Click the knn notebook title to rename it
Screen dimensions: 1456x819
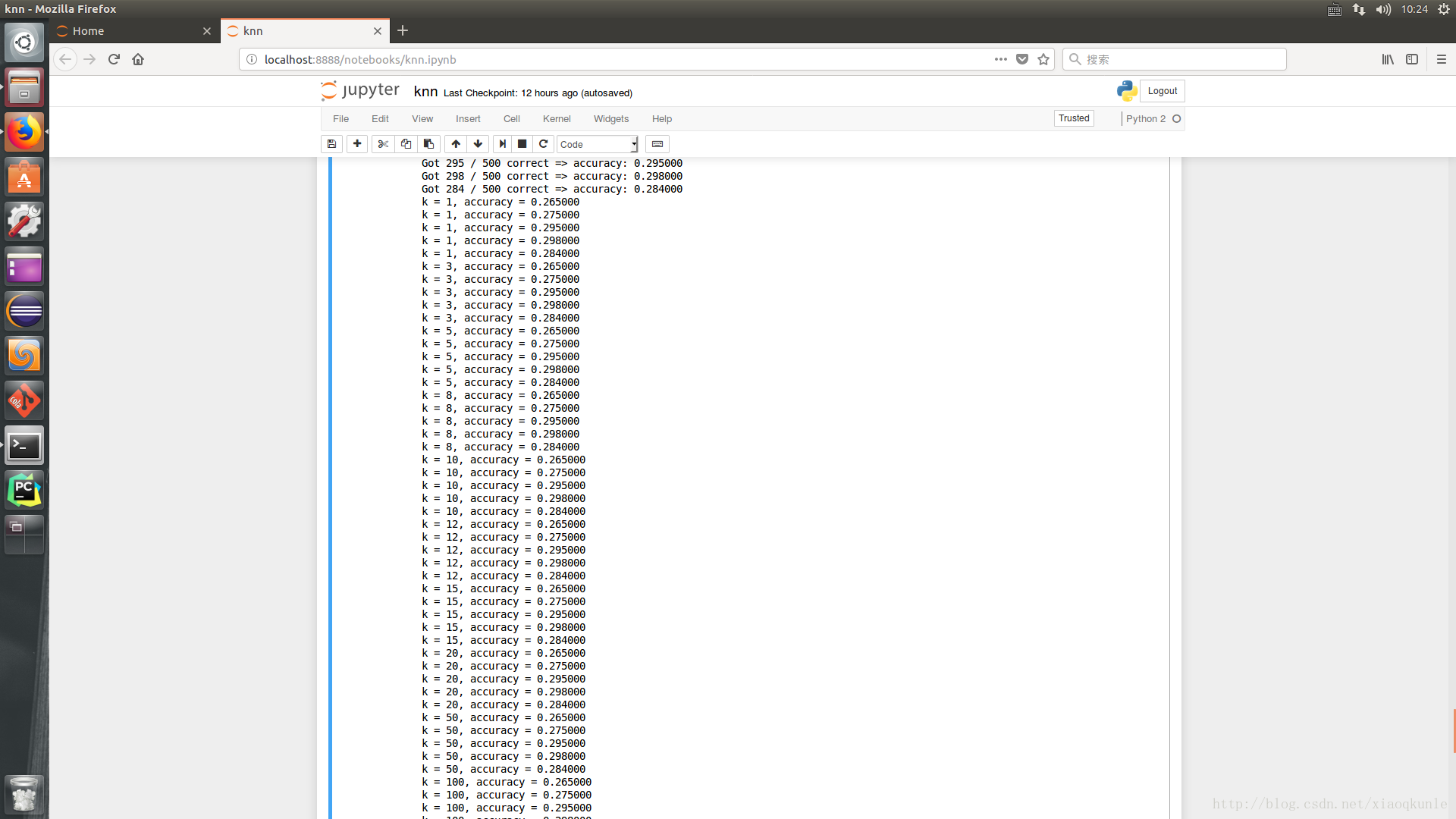click(425, 92)
